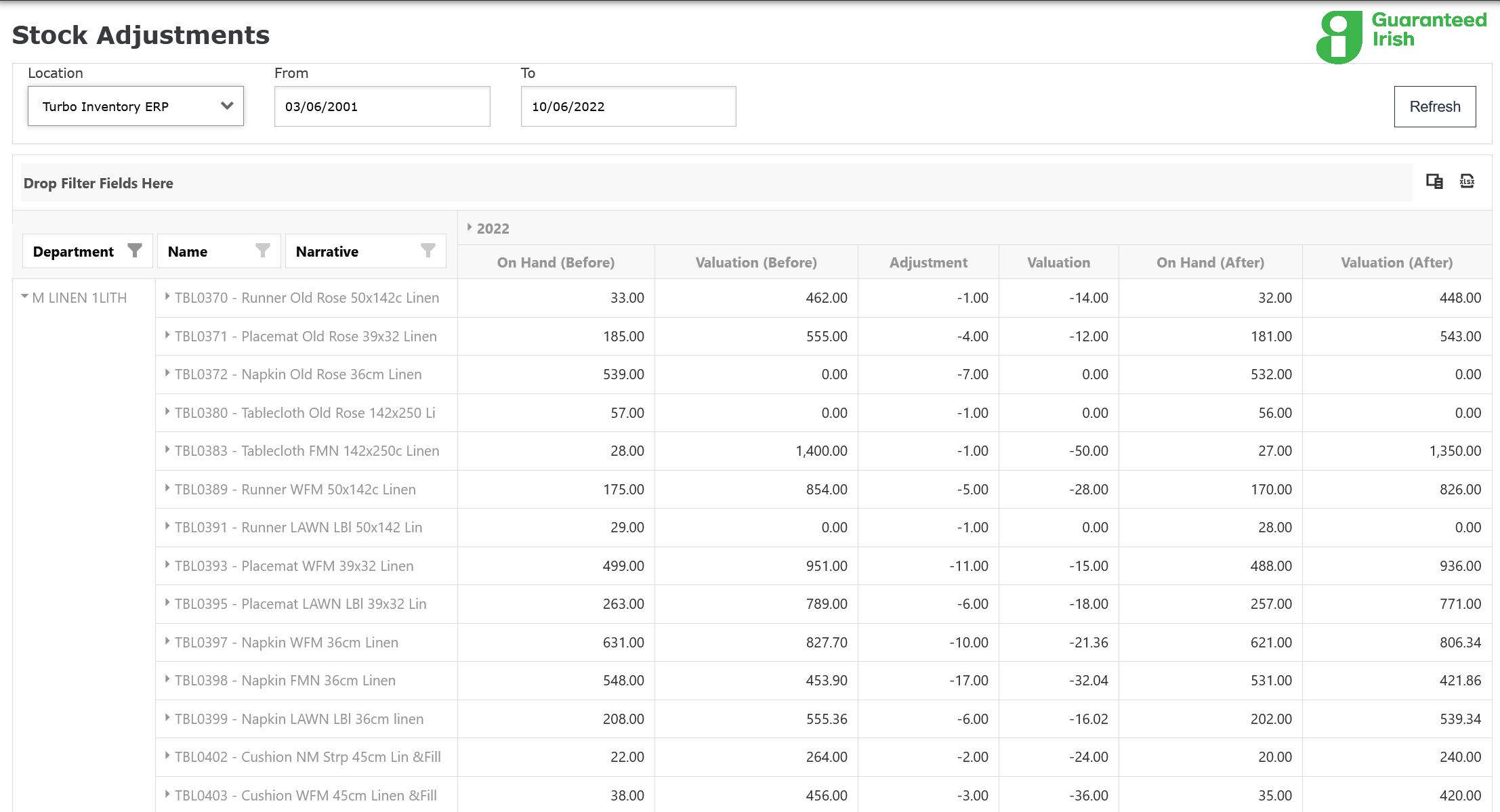Expand TBL0402 Cushion NM Strp row
Image resolution: width=1500 pixels, height=812 pixels.
pyautogui.click(x=167, y=756)
